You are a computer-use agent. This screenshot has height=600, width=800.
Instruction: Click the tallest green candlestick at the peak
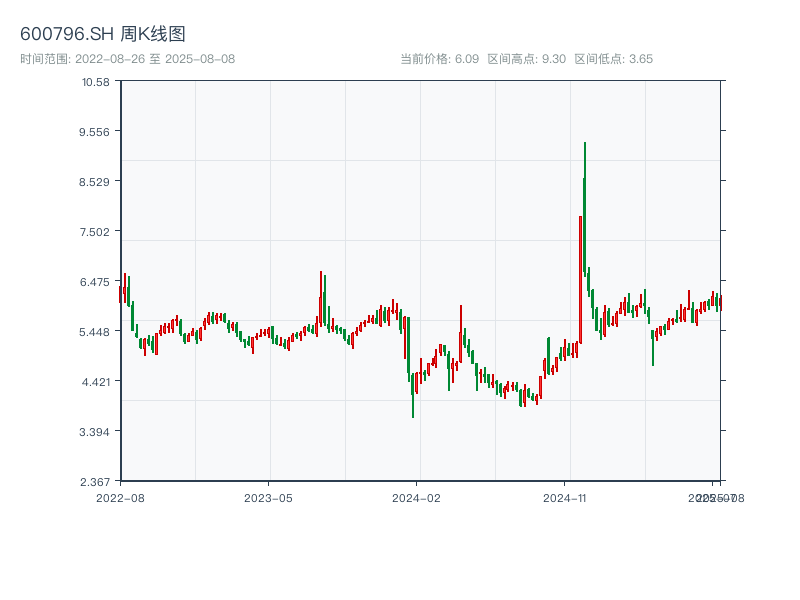pos(584,210)
